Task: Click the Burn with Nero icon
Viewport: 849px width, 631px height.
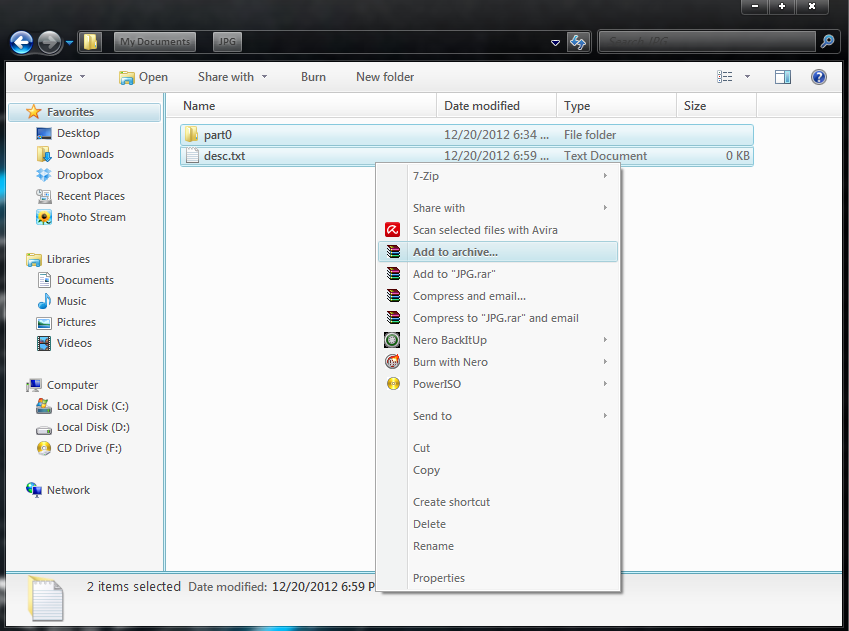Action: (393, 362)
